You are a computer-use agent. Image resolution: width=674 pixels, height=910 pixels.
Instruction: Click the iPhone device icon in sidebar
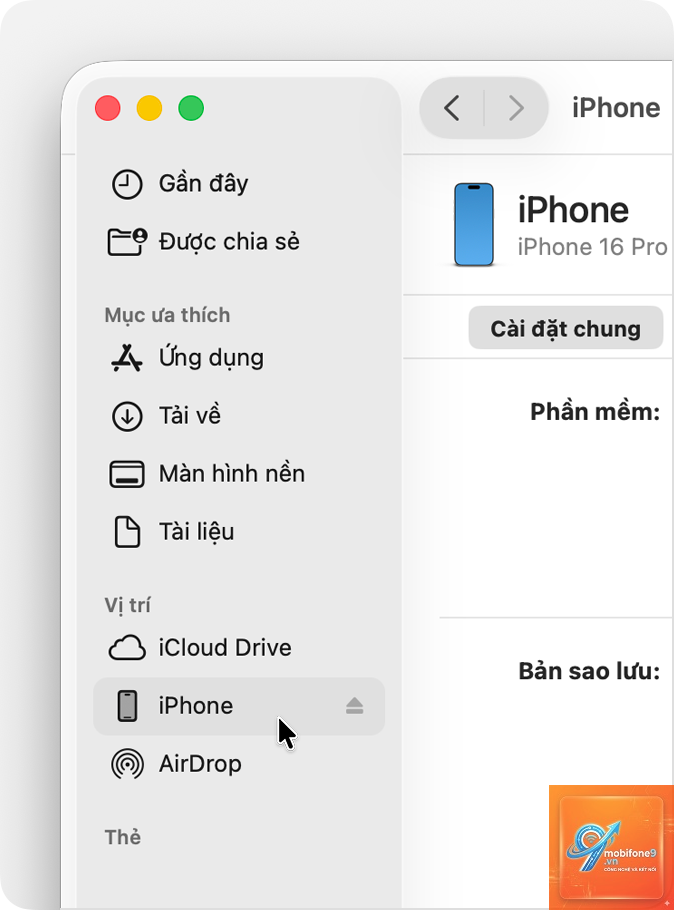coord(127,706)
